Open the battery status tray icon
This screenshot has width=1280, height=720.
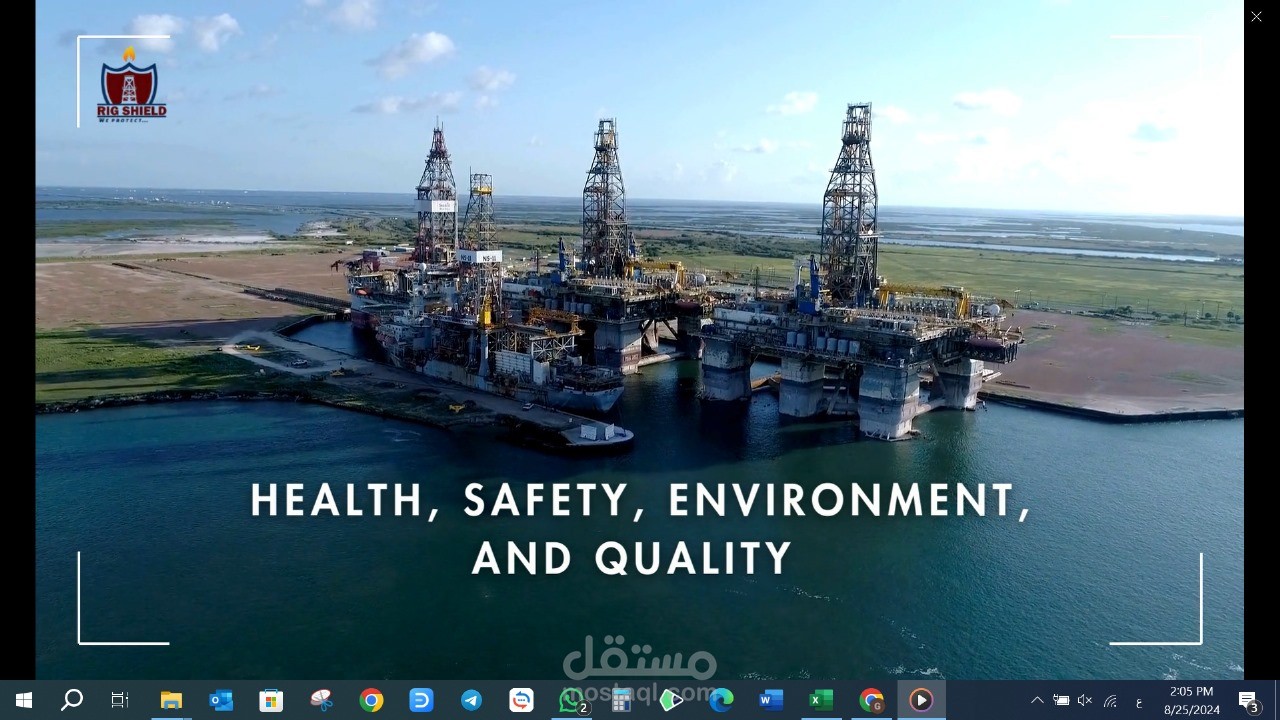click(1061, 700)
